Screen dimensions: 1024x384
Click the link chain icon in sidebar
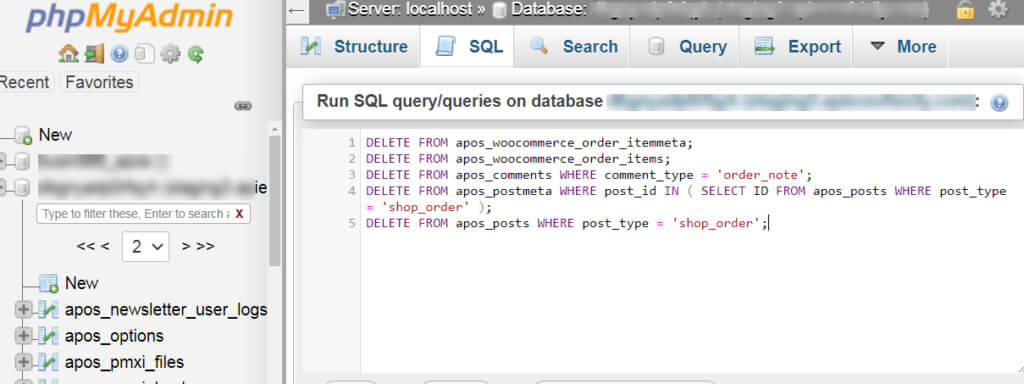point(243,106)
